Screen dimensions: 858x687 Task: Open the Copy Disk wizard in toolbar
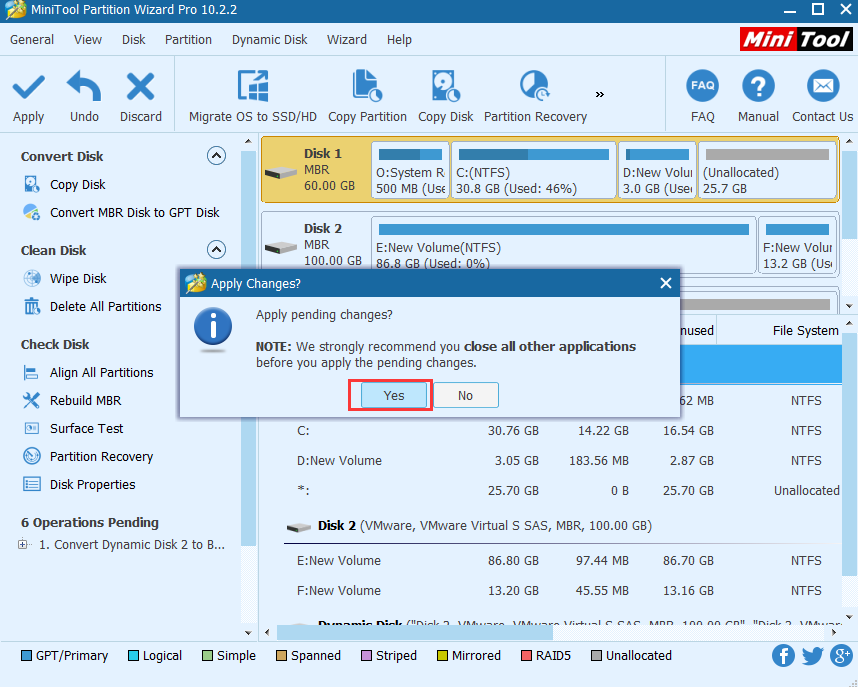[445, 96]
